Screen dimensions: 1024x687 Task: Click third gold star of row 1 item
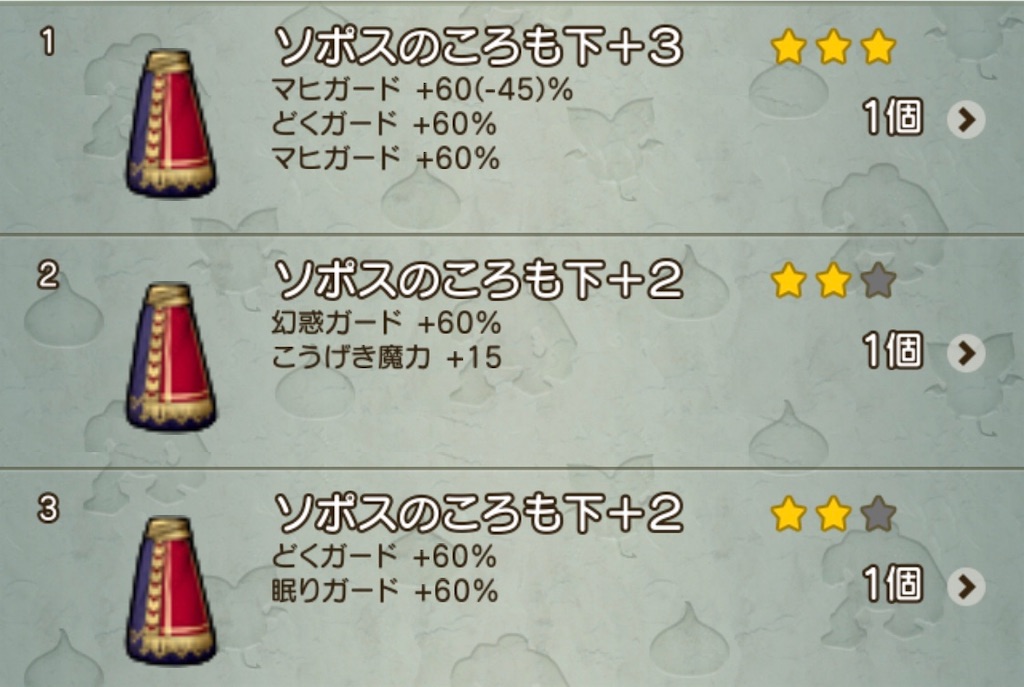(878, 48)
